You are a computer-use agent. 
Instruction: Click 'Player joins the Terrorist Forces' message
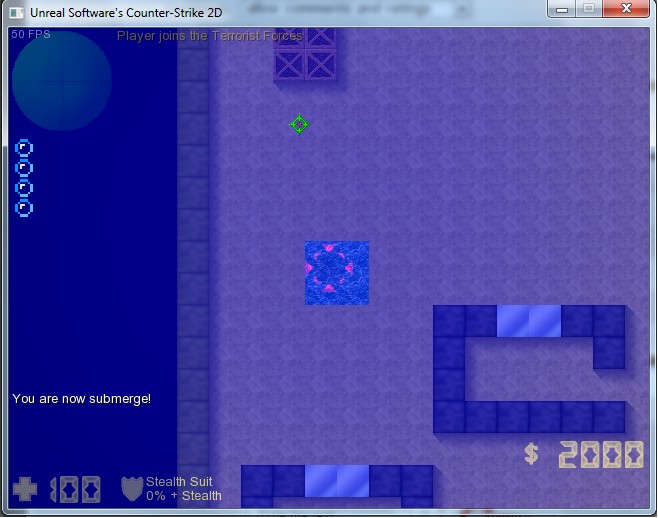[x=210, y=36]
